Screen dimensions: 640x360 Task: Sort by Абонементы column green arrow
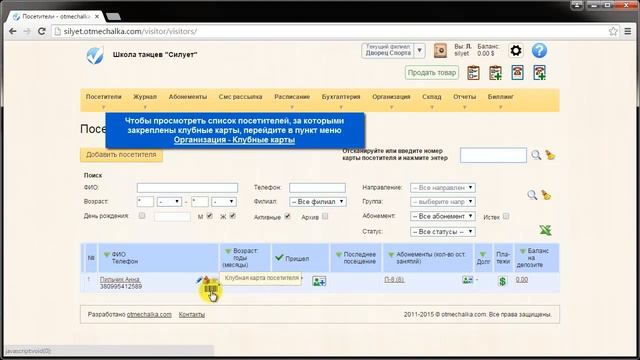click(391, 255)
